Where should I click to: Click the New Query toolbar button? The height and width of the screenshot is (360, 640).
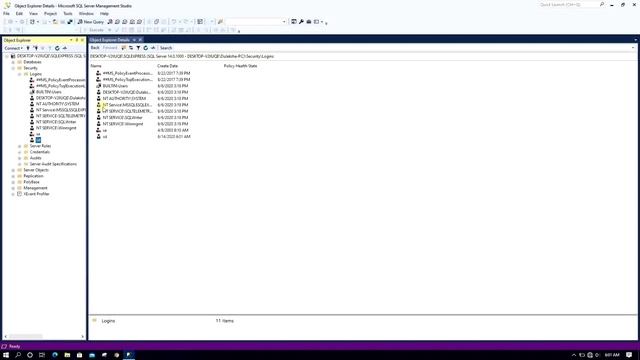click(x=91, y=22)
